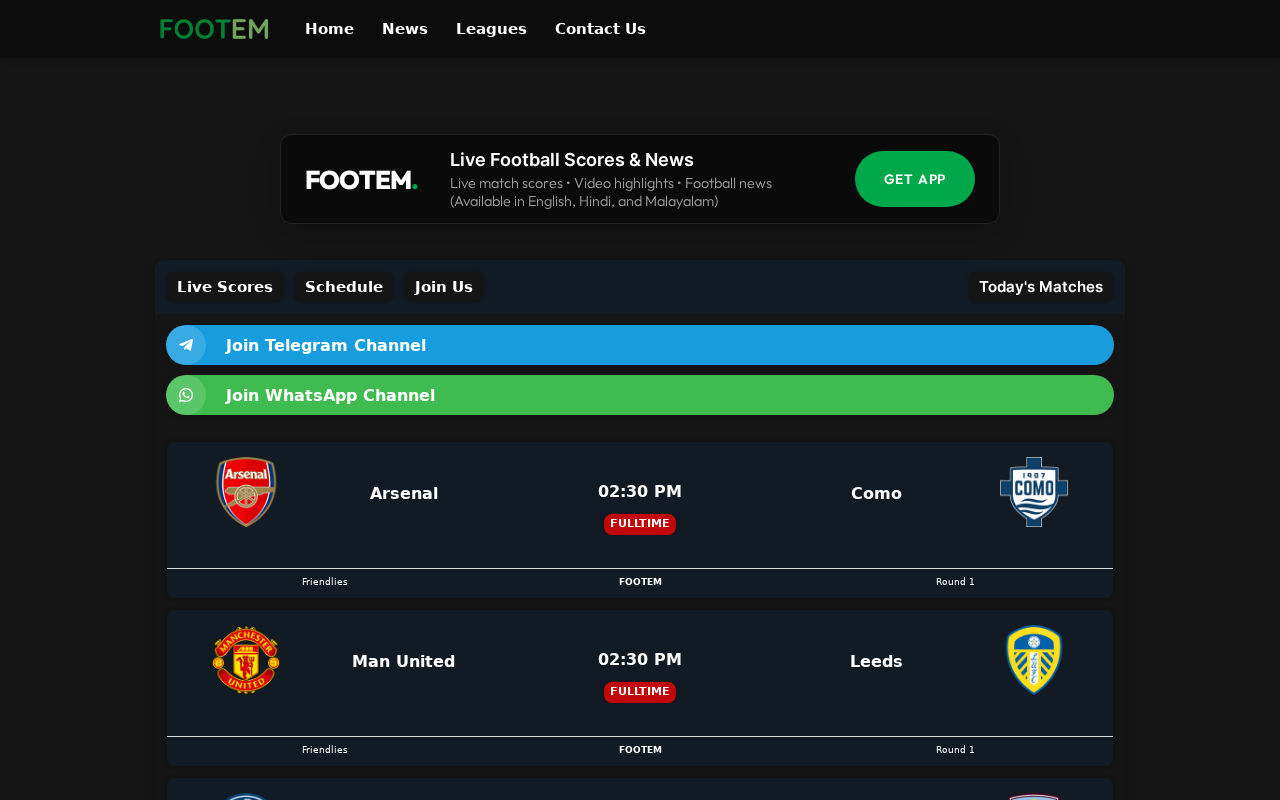Click the Today's Matches button
Screen dimensions: 1280x800
(1041, 287)
